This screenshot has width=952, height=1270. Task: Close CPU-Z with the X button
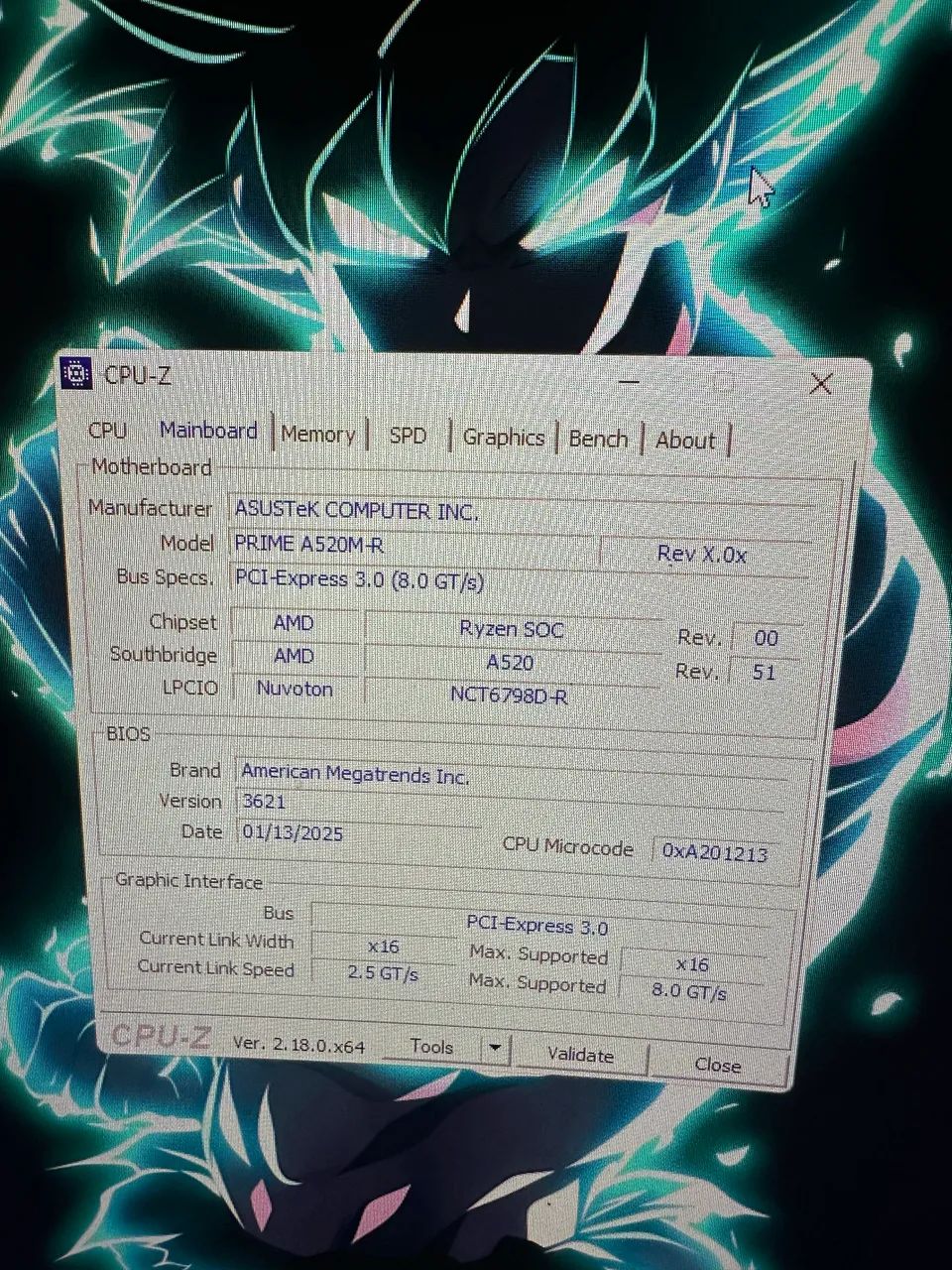click(x=820, y=383)
